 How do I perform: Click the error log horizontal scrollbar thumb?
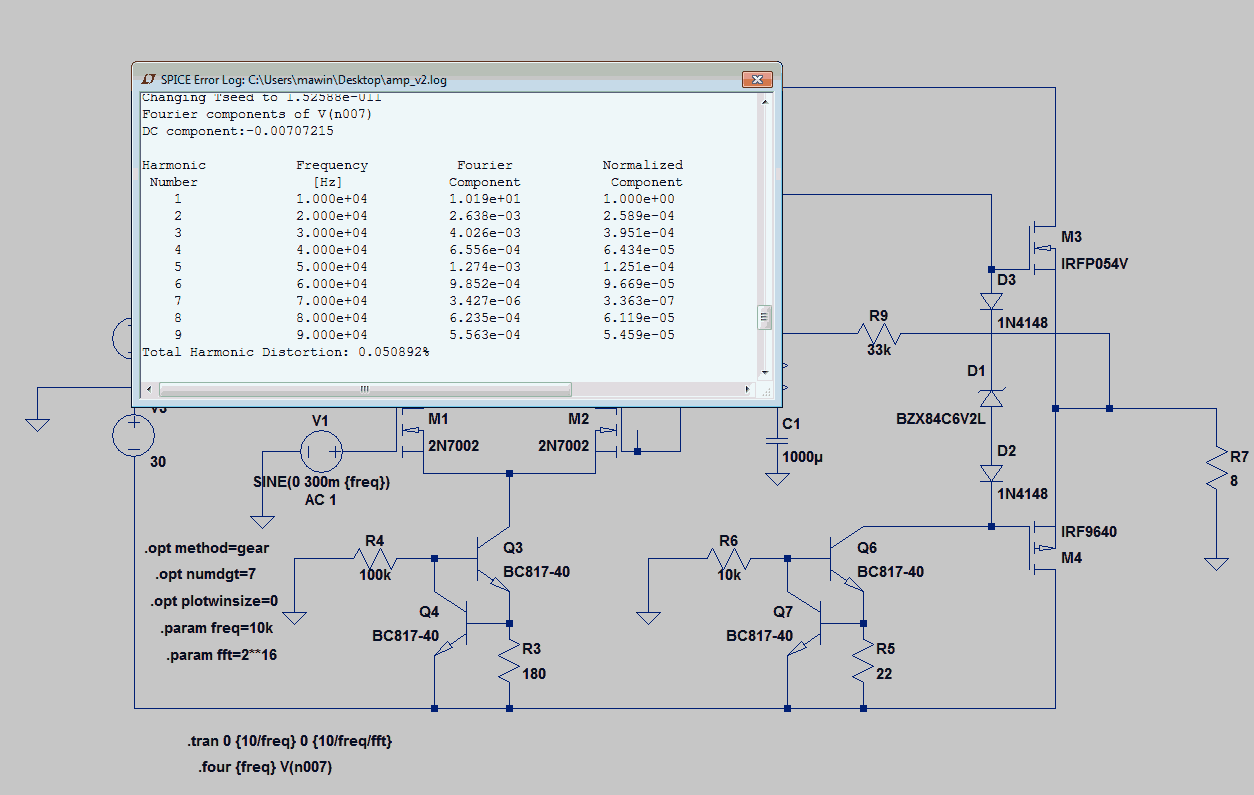click(x=365, y=389)
